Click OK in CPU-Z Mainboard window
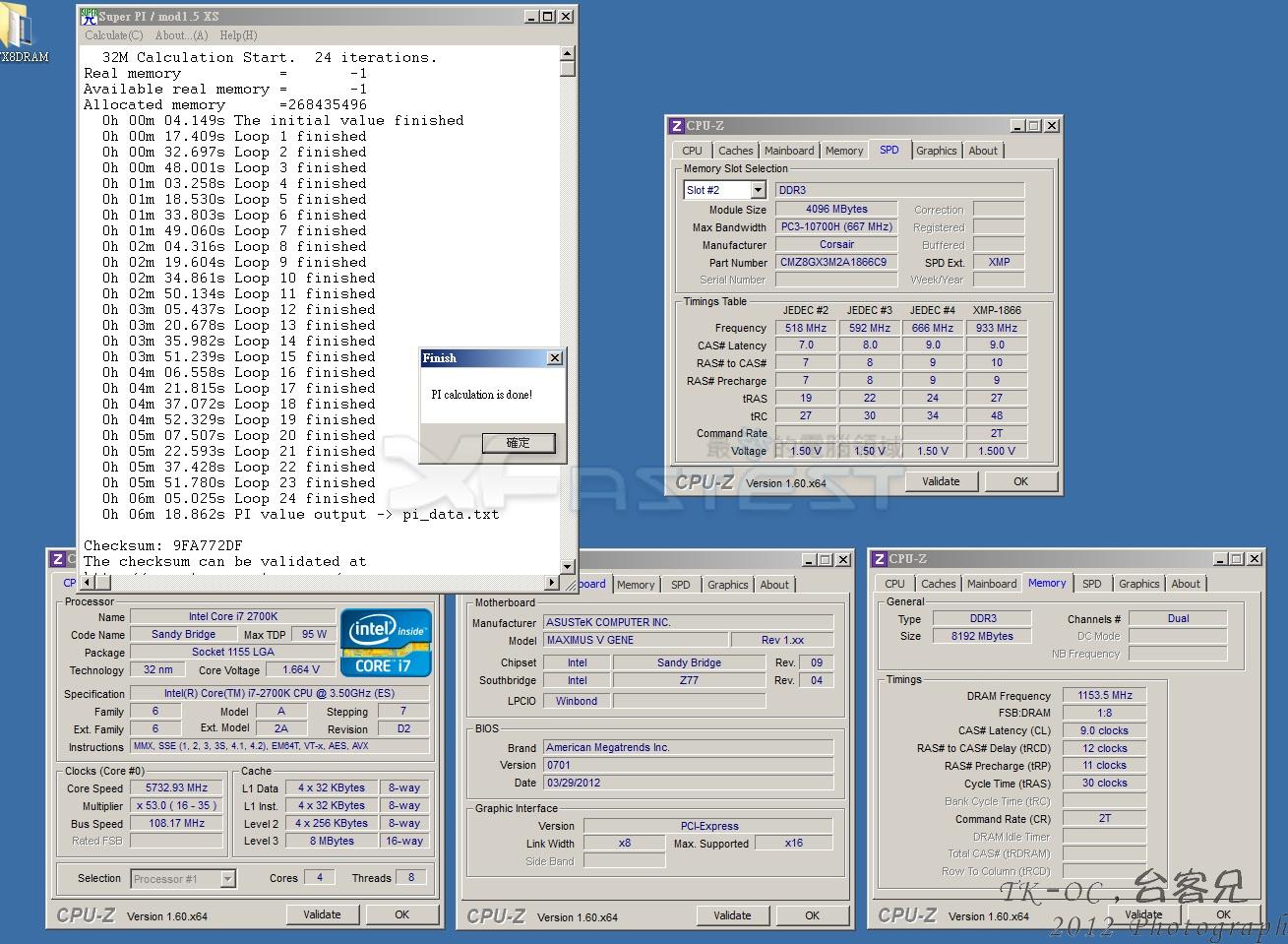 tap(812, 915)
